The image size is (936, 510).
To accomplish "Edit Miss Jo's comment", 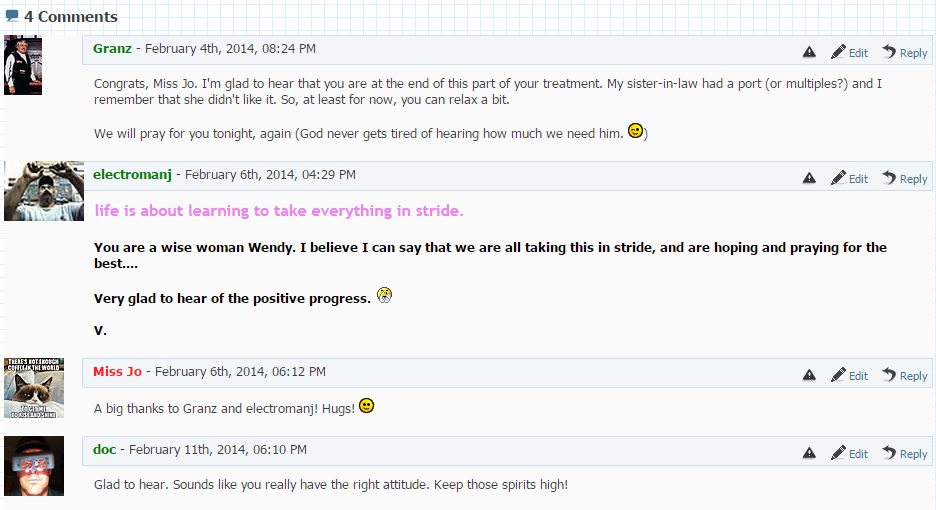I will point(849,375).
